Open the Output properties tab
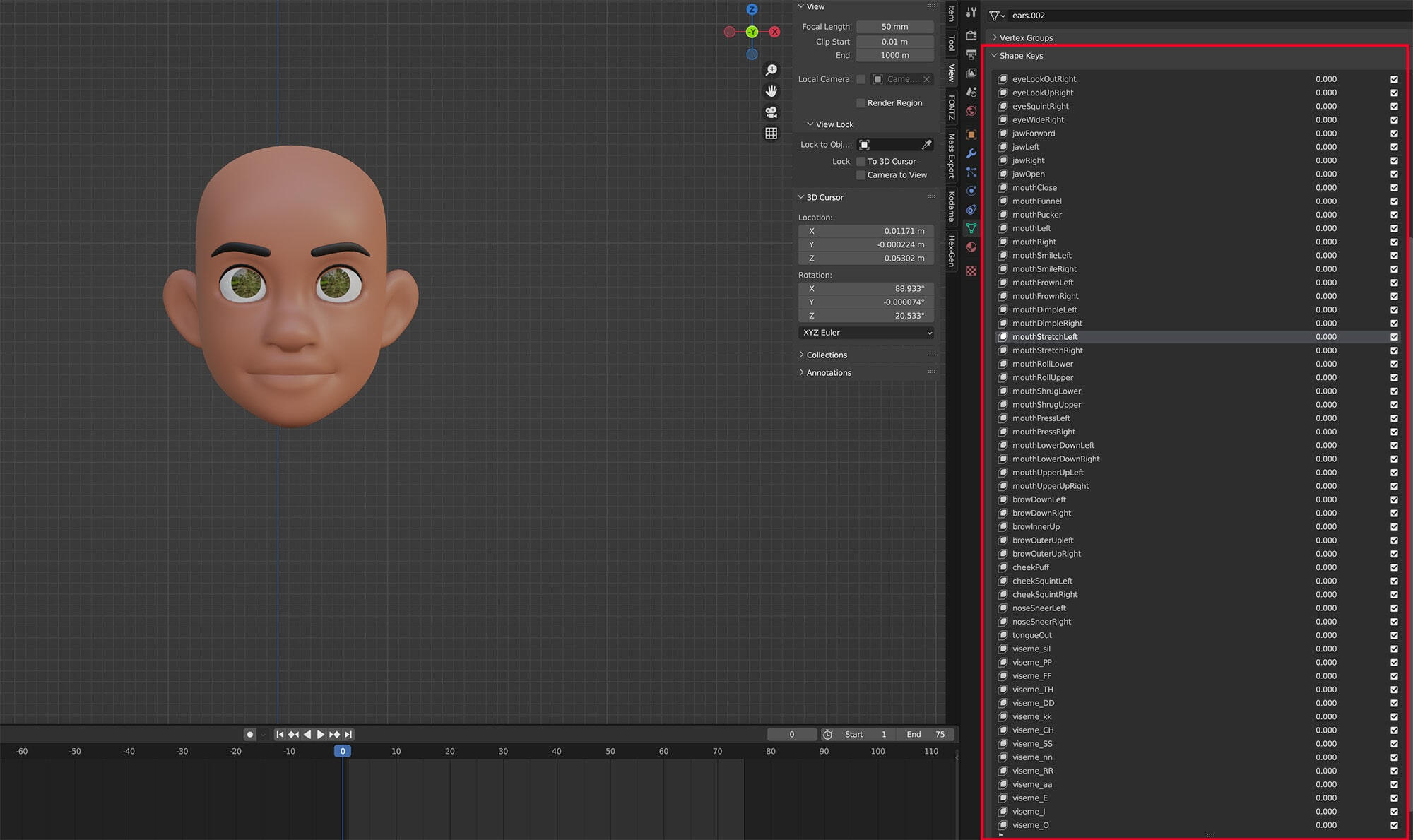The height and width of the screenshot is (840, 1413). (971, 54)
